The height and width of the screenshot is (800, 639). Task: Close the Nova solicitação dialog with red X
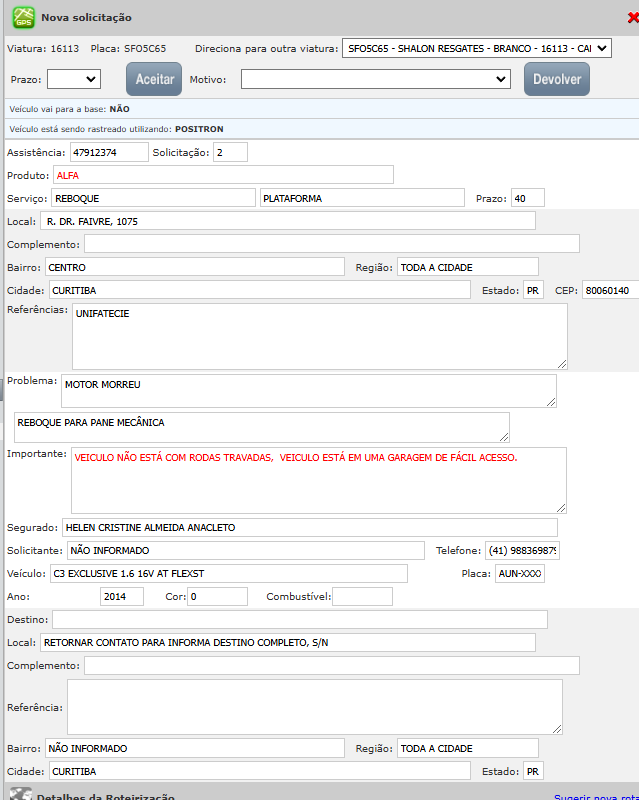[x=632, y=18]
